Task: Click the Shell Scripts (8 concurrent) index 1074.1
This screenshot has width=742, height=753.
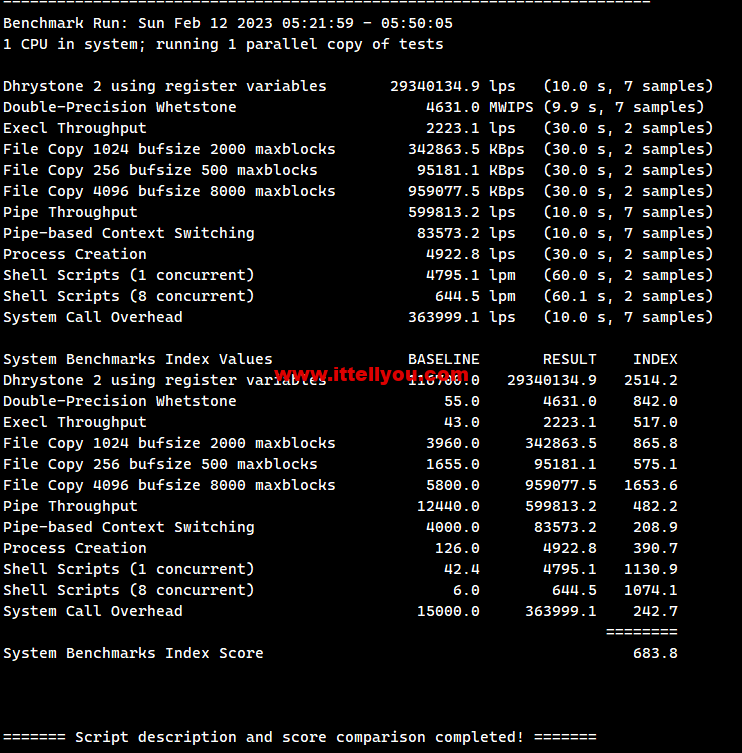Action: pyautogui.click(x=650, y=590)
